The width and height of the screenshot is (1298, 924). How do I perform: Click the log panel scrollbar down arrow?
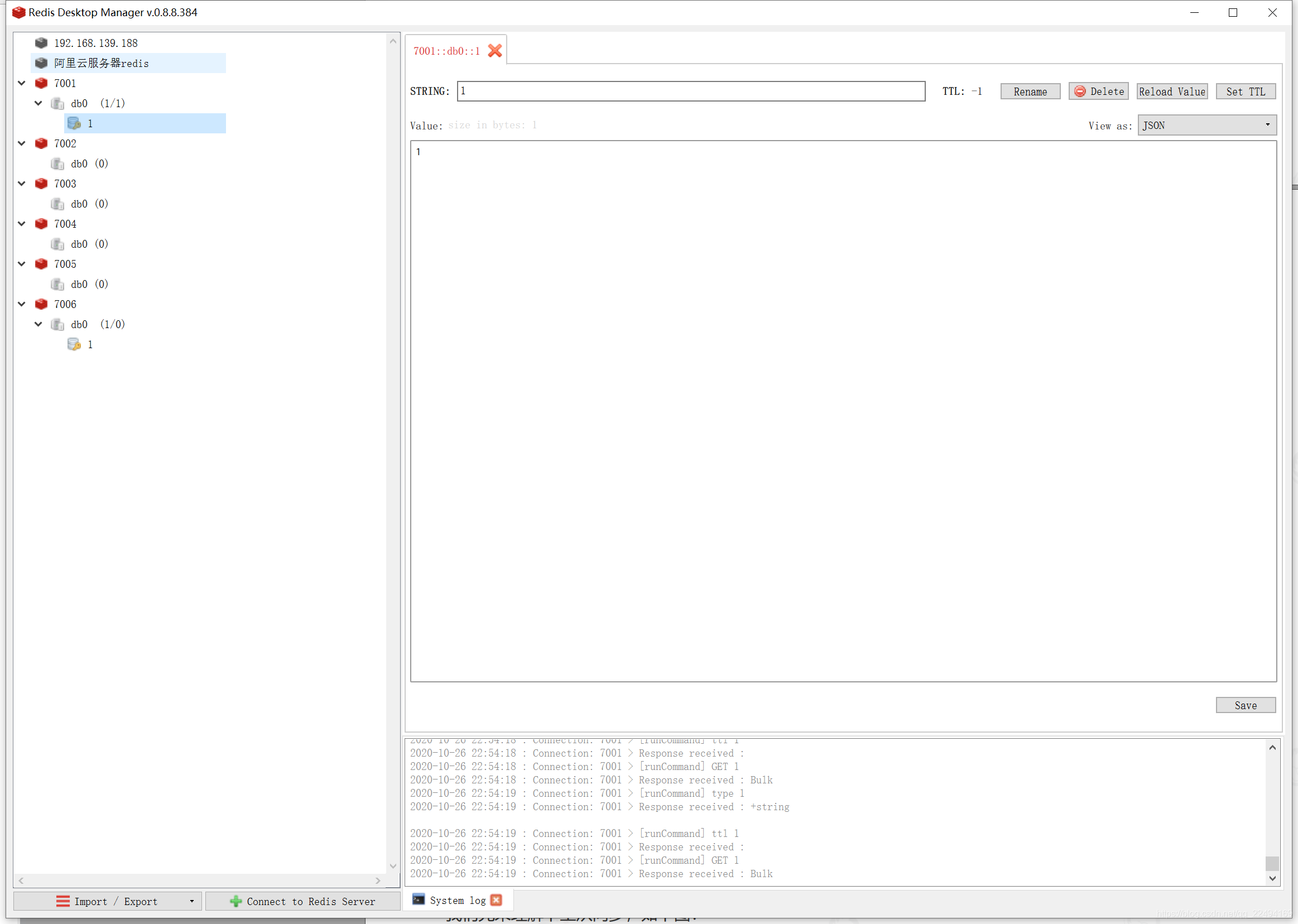click(1272, 878)
